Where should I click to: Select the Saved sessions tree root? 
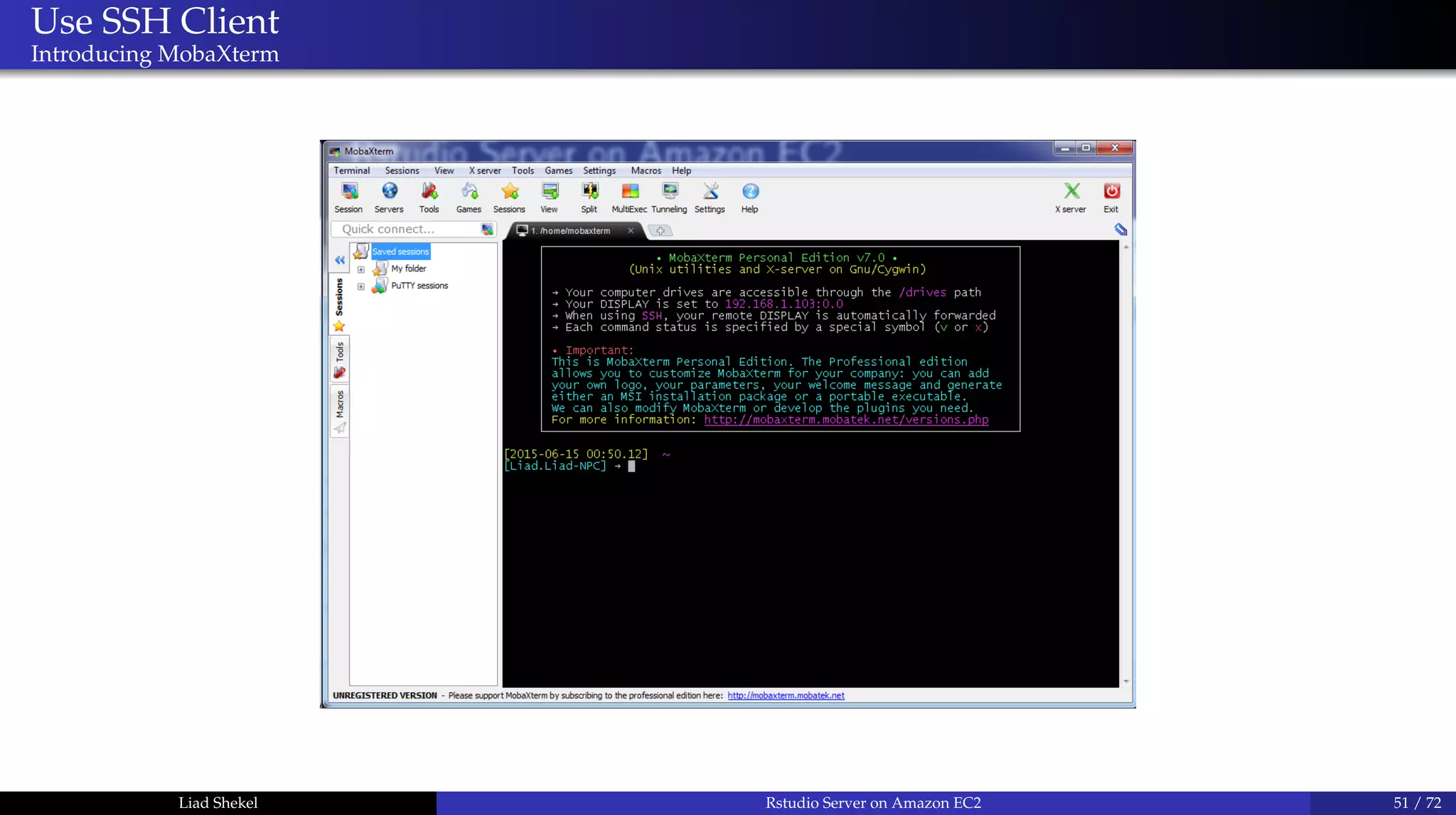coord(400,252)
